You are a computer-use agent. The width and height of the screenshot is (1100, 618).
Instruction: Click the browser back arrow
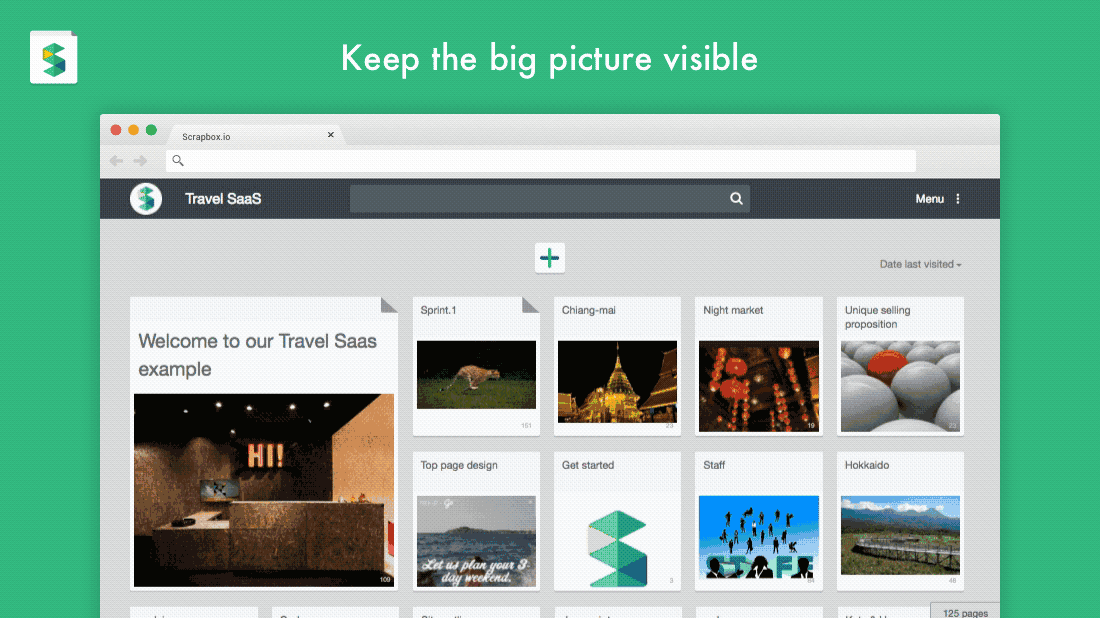point(116,160)
